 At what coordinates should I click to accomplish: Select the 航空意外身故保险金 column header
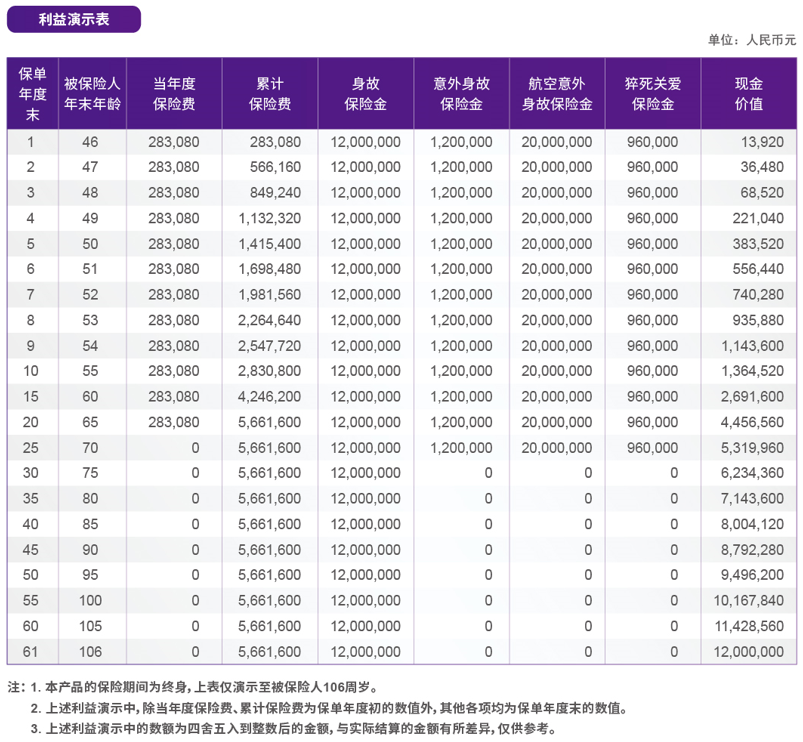click(557, 94)
